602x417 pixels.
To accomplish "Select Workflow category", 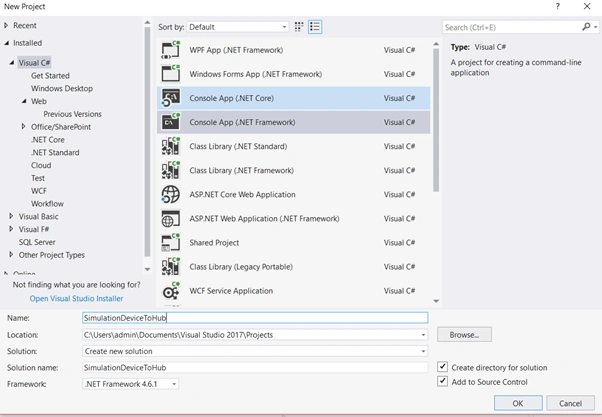I will pos(47,204).
